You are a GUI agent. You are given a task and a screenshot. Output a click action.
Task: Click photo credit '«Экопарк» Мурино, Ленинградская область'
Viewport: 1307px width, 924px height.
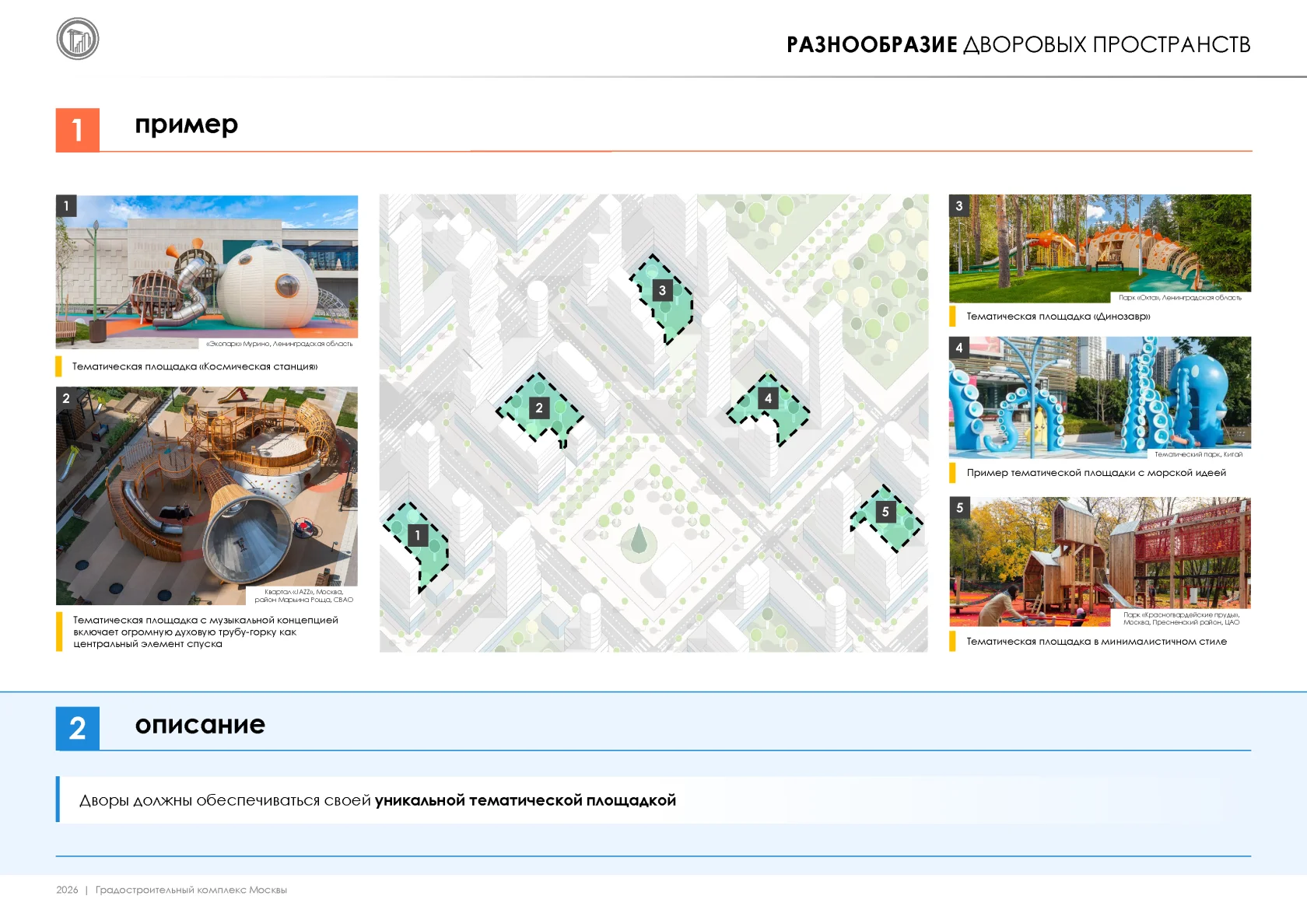click(279, 344)
